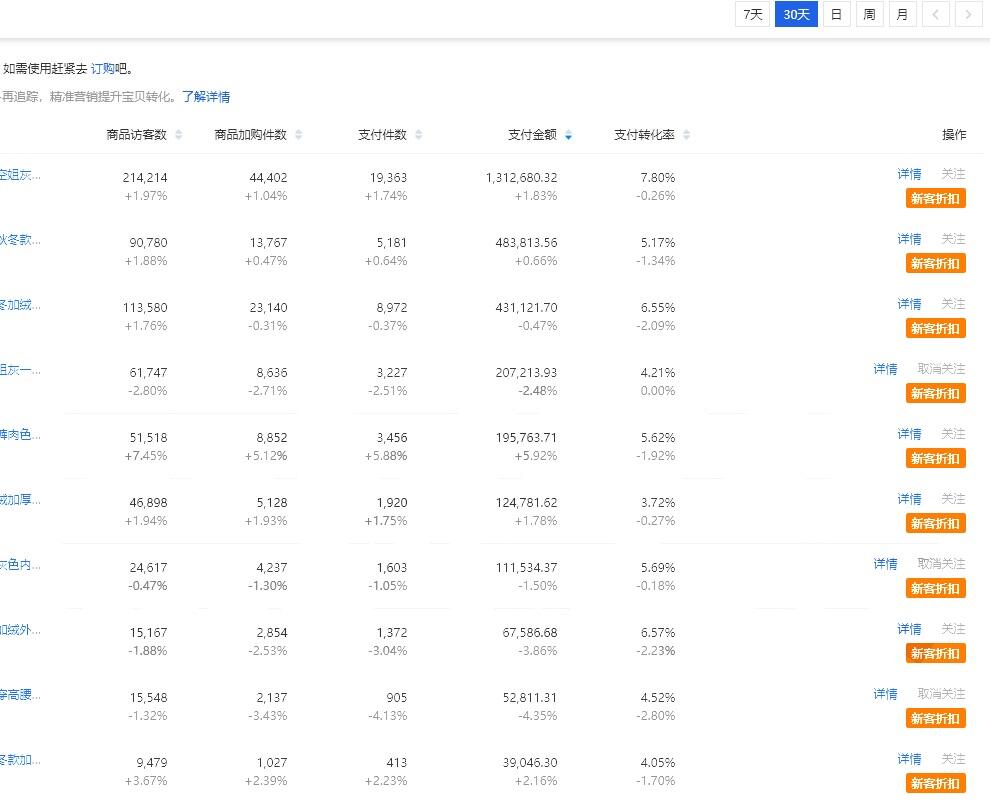This screenshot has width=990, height=811.
Task: Switch to the 周 period tab
Action: click(x=869, y=15)
